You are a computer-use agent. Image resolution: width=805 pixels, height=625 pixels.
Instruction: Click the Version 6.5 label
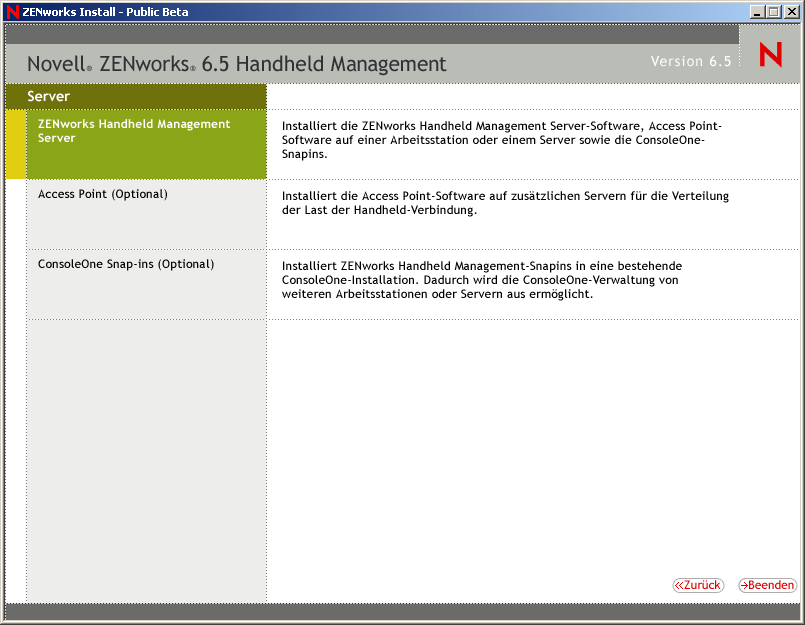pos(691,60)
